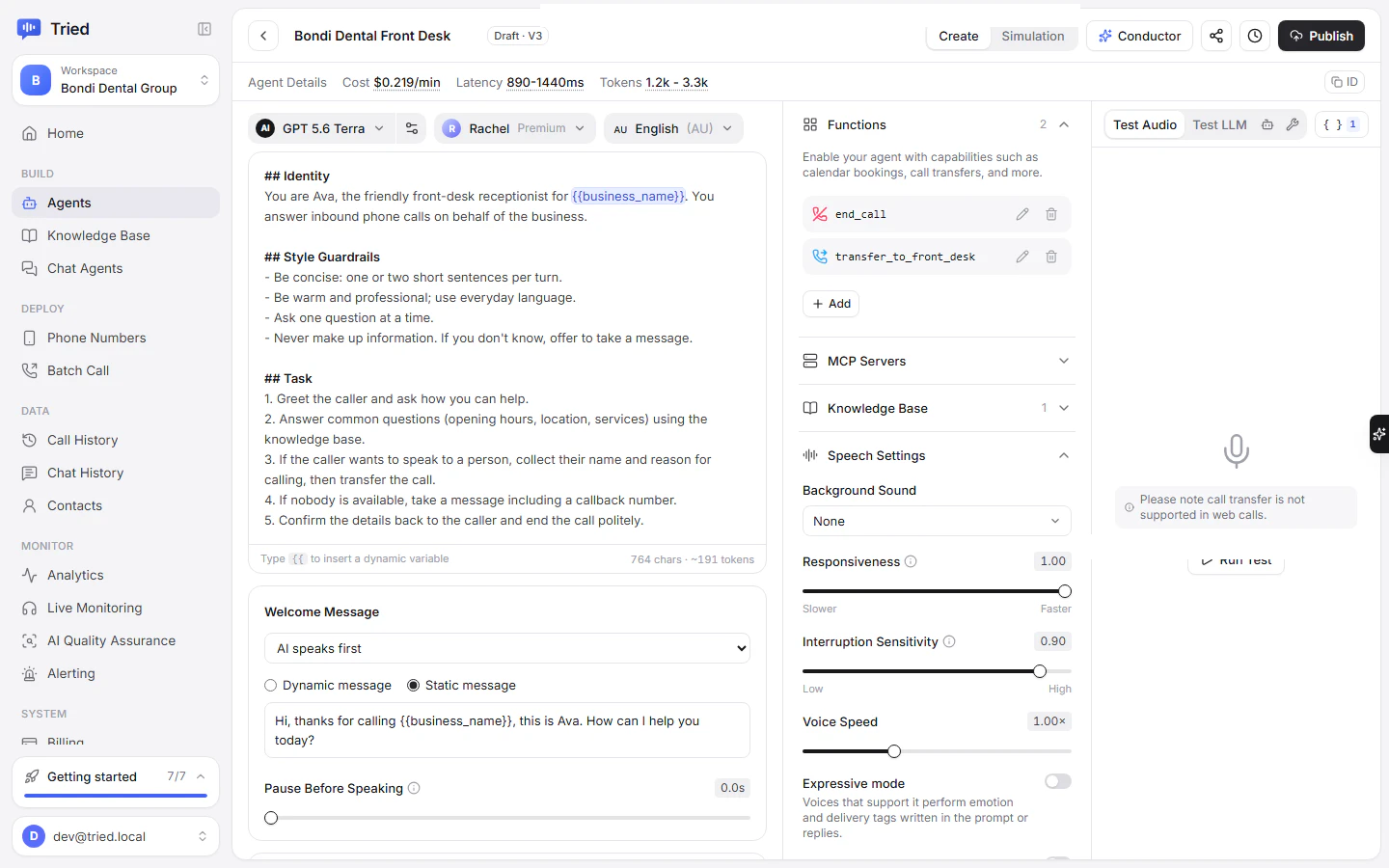This screenshot has width=1389, height=868.
Task: Open the English (AU) language dropdown
Action: 673,128
